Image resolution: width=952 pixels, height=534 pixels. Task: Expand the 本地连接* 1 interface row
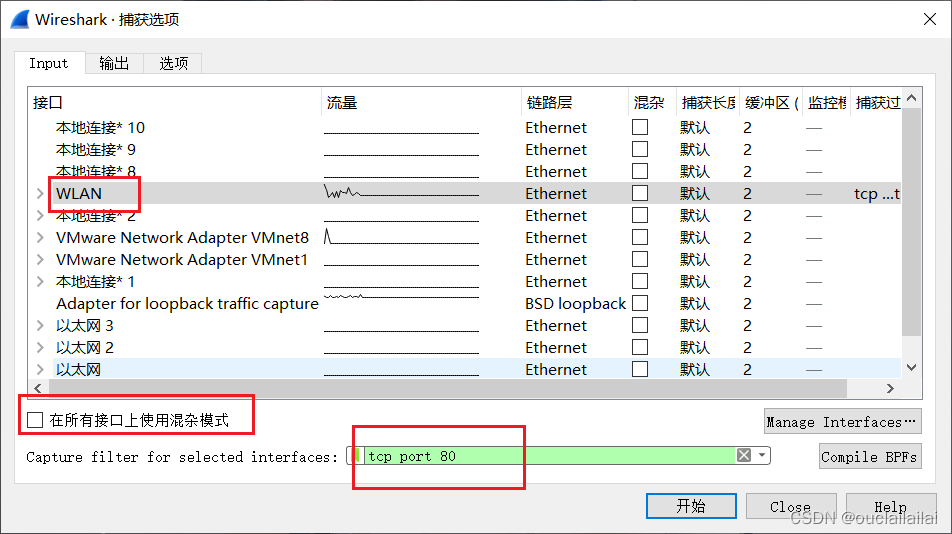(x=40, y=282)
